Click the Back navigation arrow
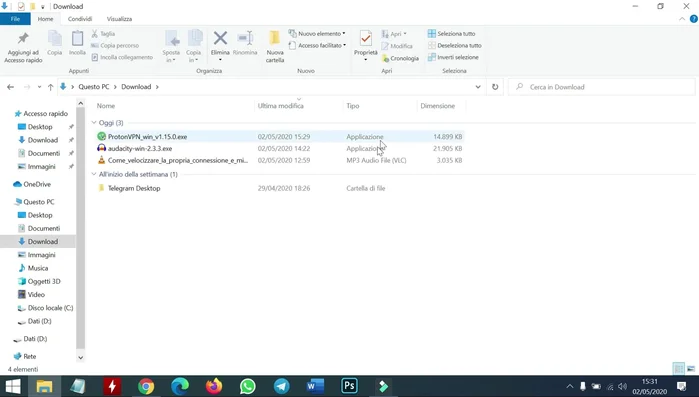 click(x=10, y=87)
